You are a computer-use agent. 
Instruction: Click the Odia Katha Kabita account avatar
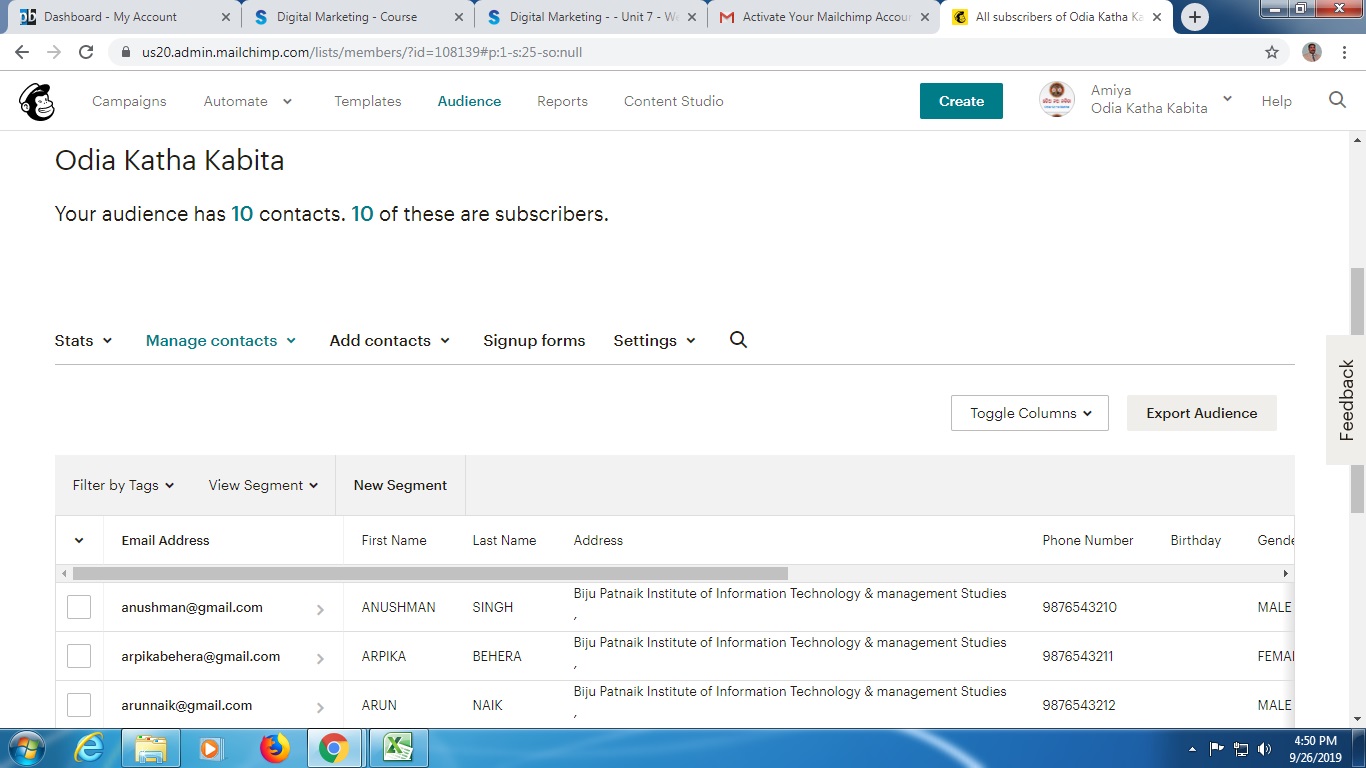tap(1057, 100)
